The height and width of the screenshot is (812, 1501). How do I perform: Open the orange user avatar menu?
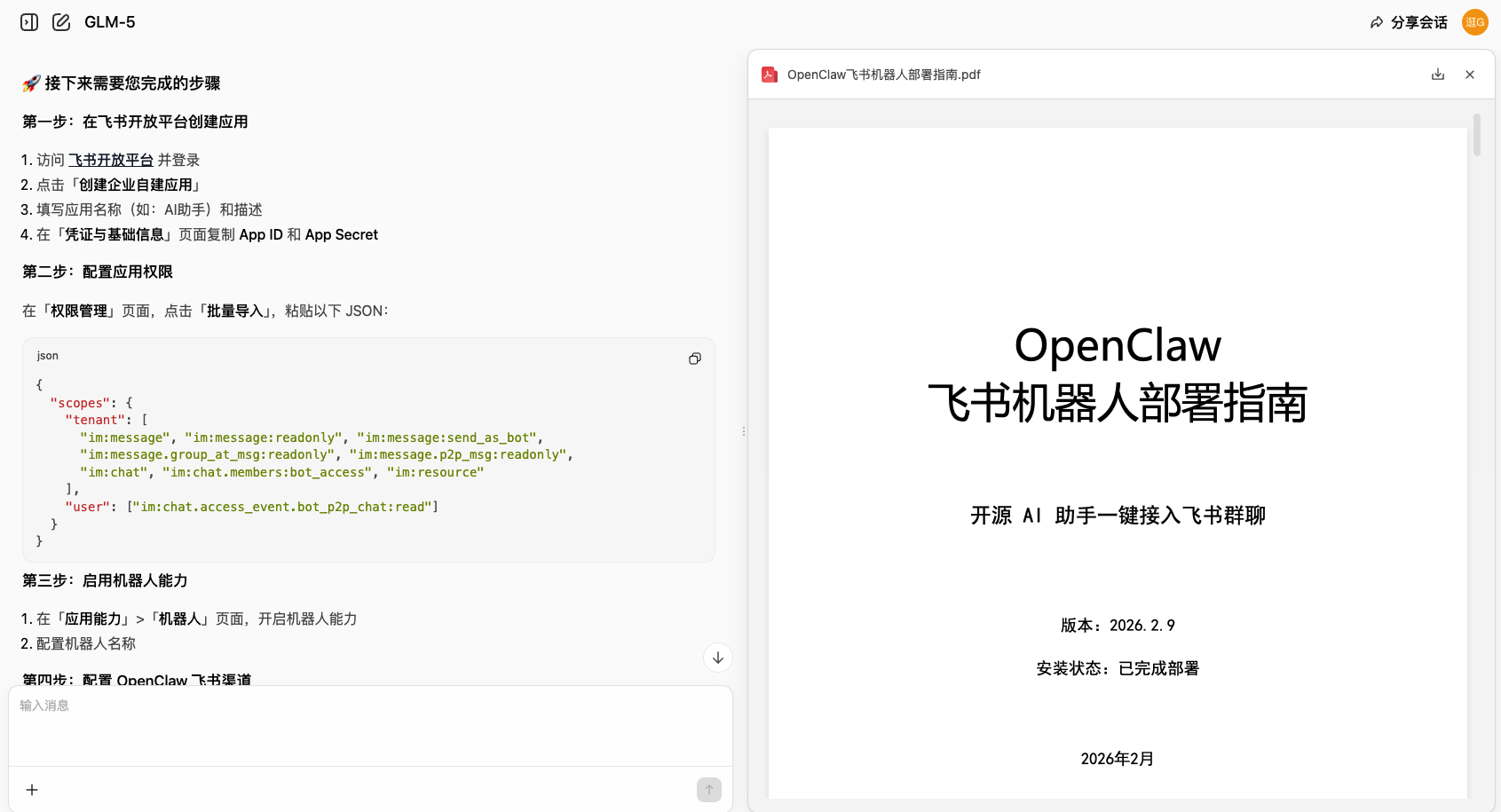1474,22
